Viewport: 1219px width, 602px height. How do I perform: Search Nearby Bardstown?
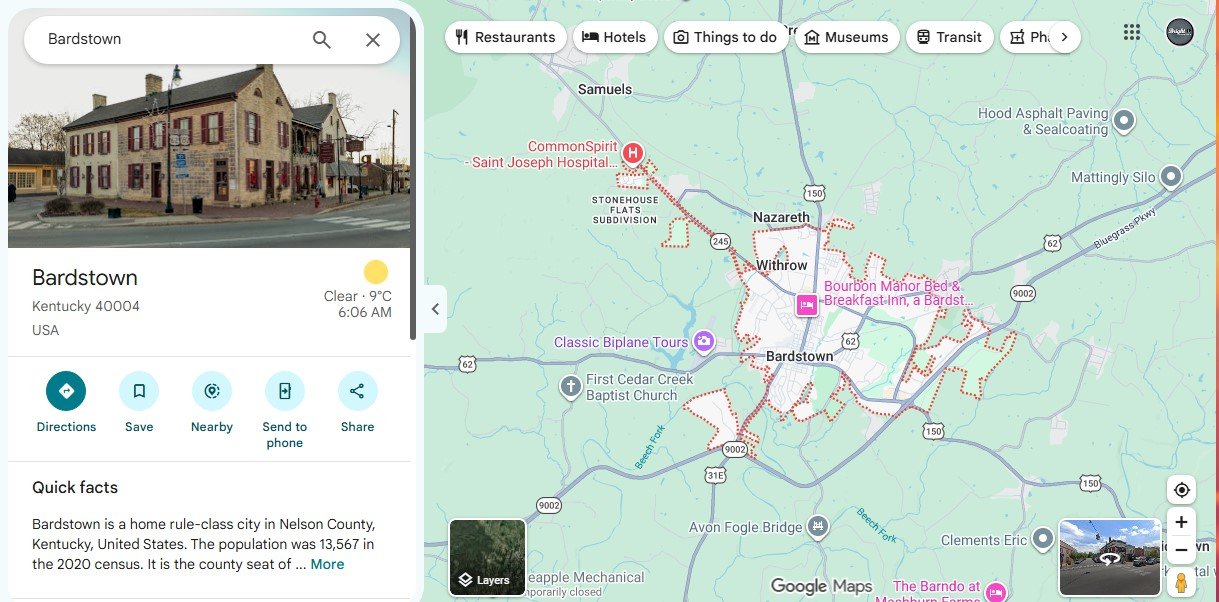coord(211,402)
